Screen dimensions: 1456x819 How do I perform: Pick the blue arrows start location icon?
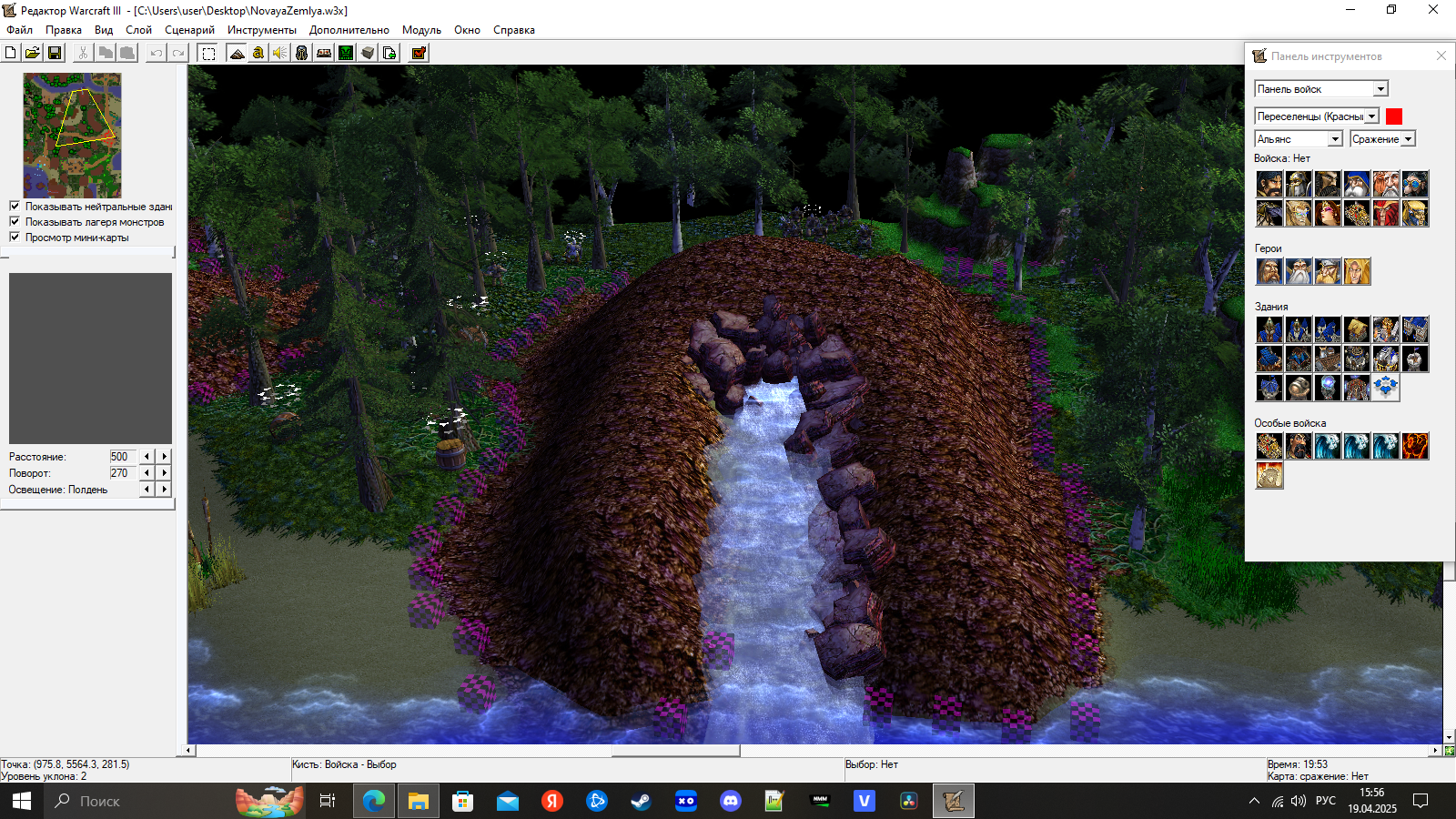click(1386, 388)
